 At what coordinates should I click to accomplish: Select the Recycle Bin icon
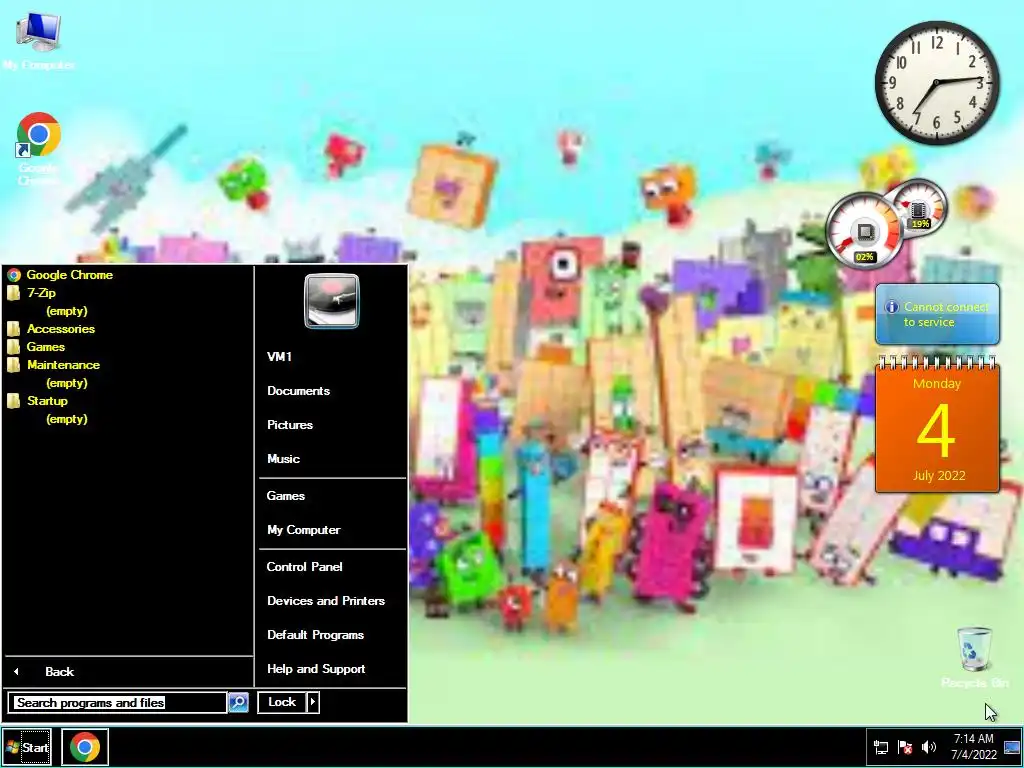974,658
